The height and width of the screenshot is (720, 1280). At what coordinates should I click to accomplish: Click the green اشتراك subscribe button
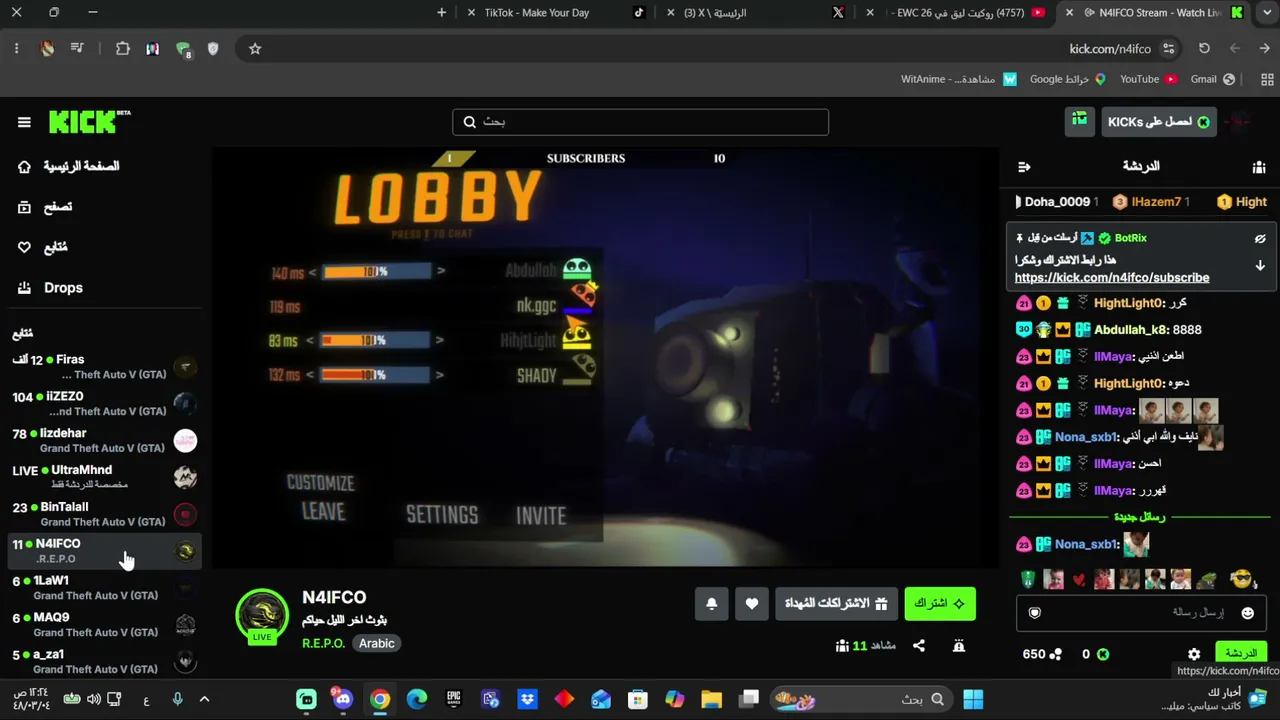click(940, 603)
